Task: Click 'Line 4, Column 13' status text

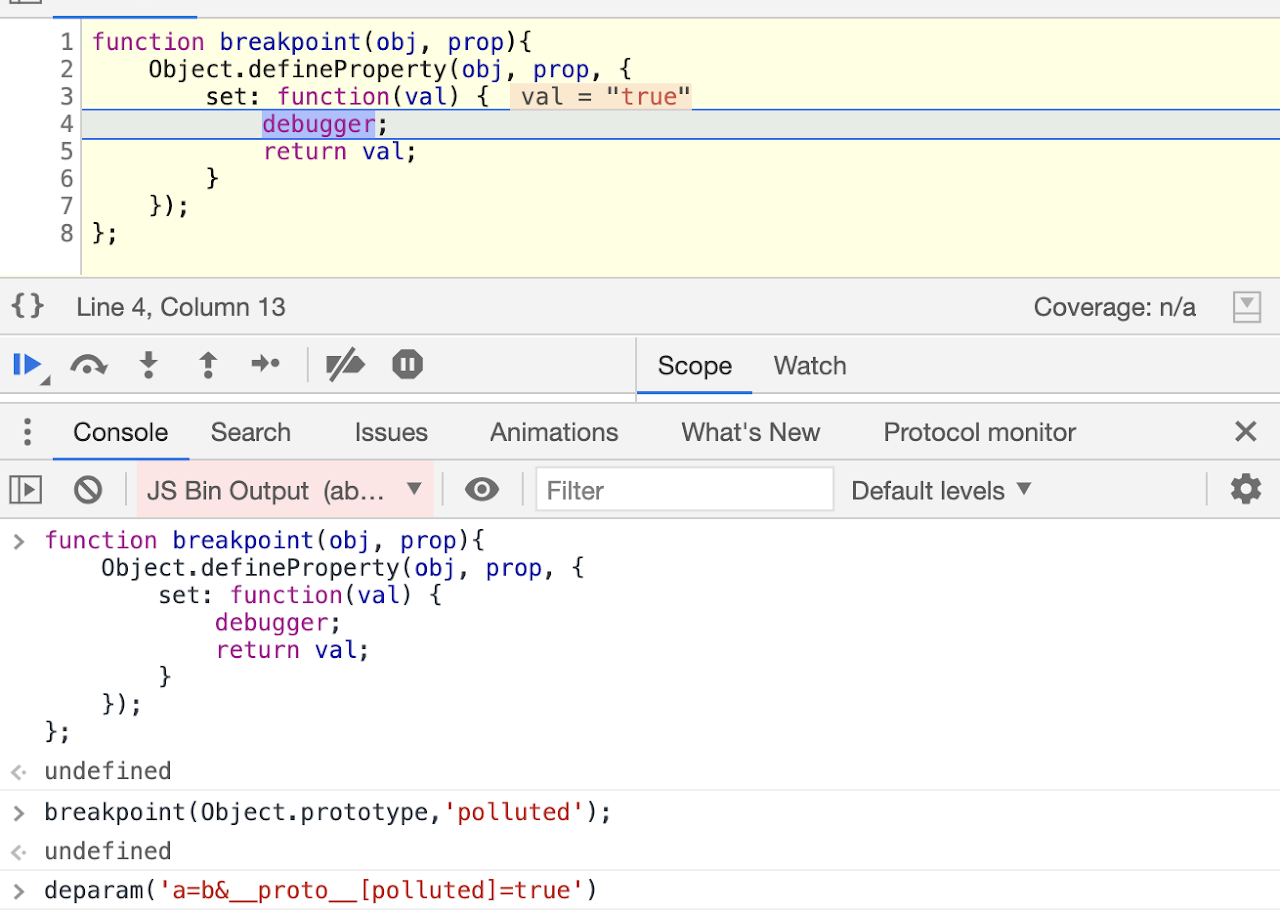Action: click(181, 307)
